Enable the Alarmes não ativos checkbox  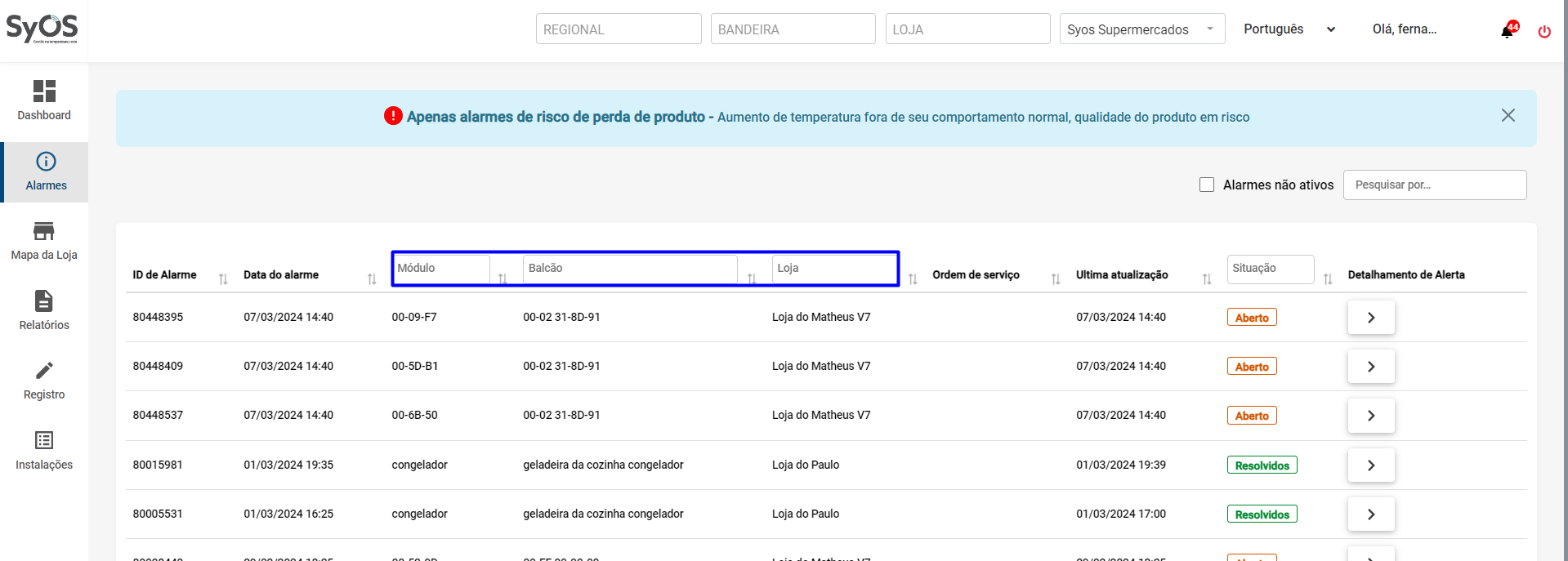click(1207, 185)
